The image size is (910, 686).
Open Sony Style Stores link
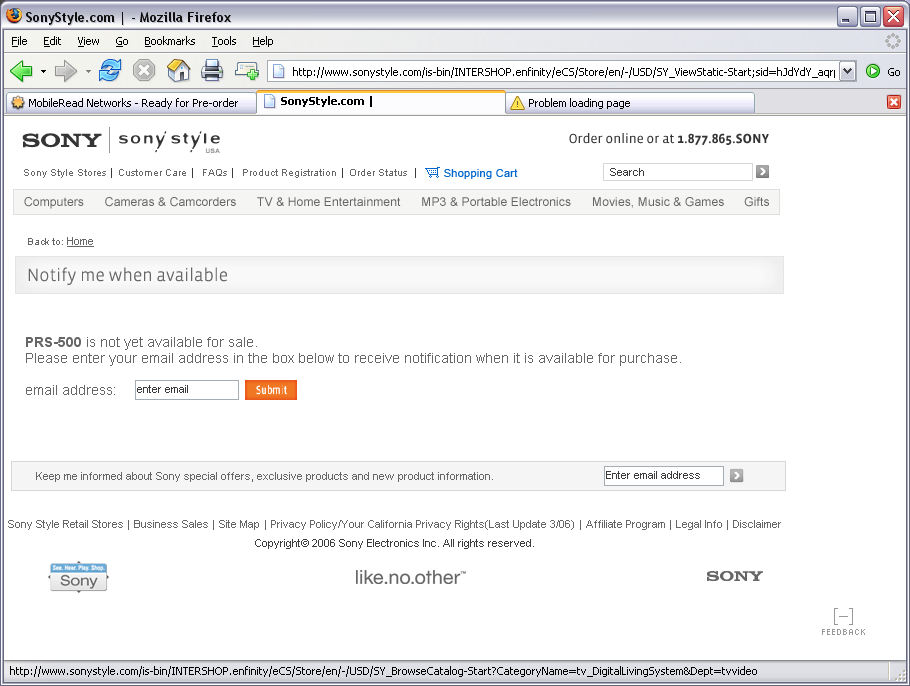tap(65, 173)
